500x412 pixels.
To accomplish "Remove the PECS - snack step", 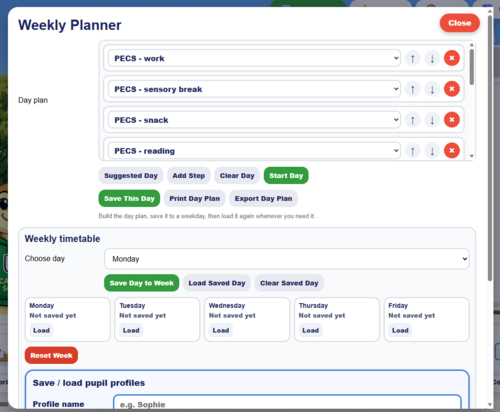I will [x=452, y=120].
